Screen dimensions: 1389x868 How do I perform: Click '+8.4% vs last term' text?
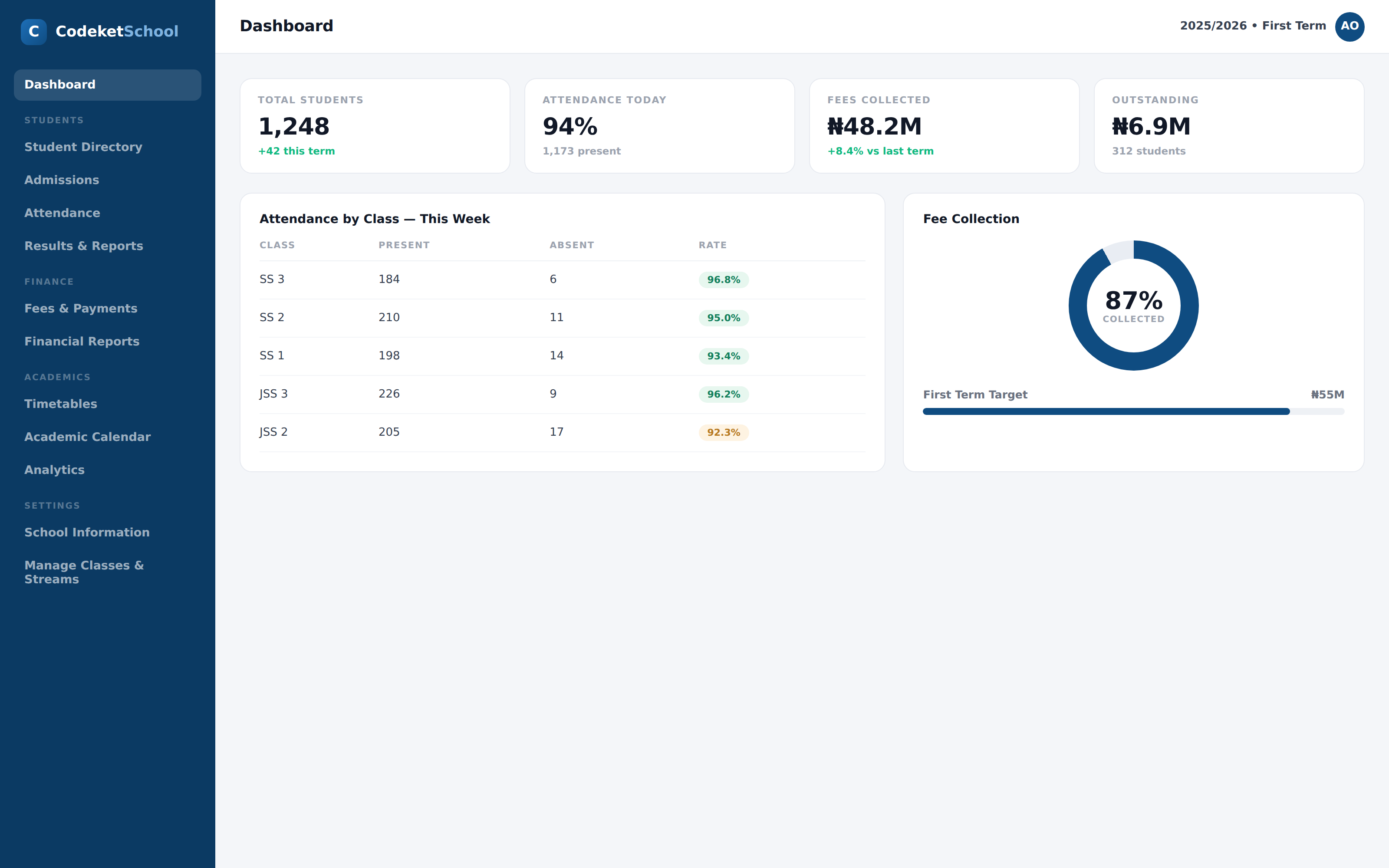tap(880, 151)
